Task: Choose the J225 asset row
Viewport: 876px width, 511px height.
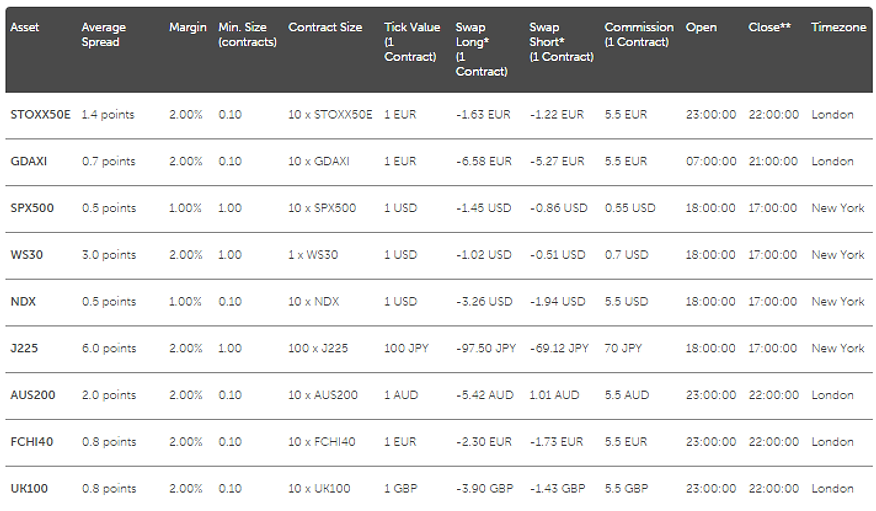Action: tap(24, 349)
